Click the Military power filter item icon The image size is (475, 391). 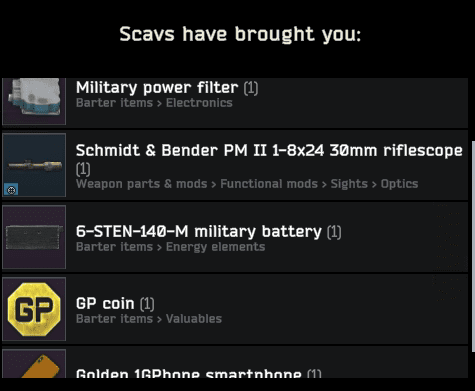click(34, 101)
